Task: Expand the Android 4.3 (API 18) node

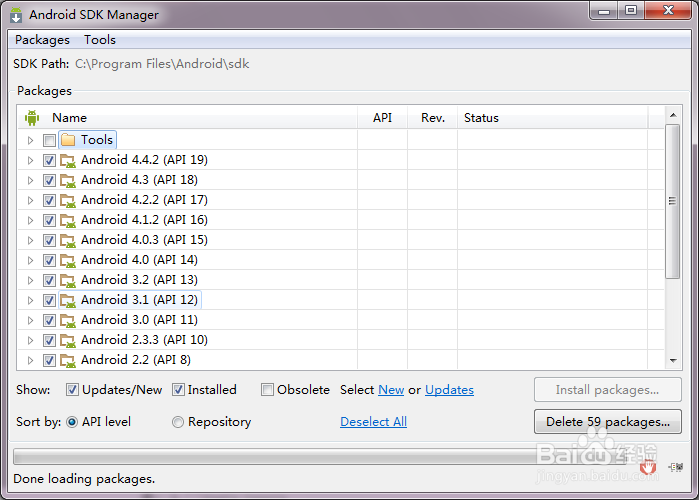Action: click(x=30, y=180)
